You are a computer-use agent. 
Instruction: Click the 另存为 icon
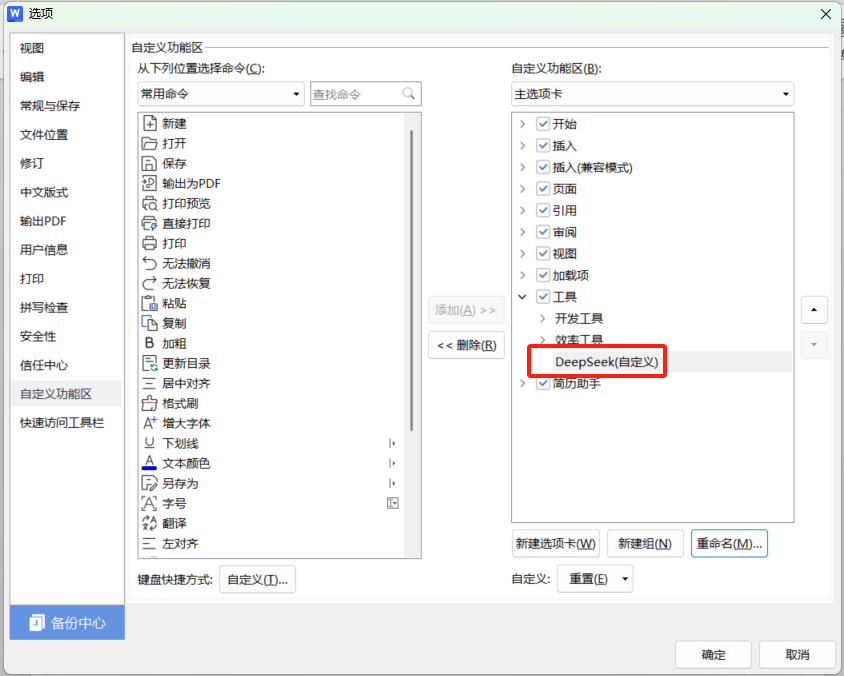tap(149, 483)
